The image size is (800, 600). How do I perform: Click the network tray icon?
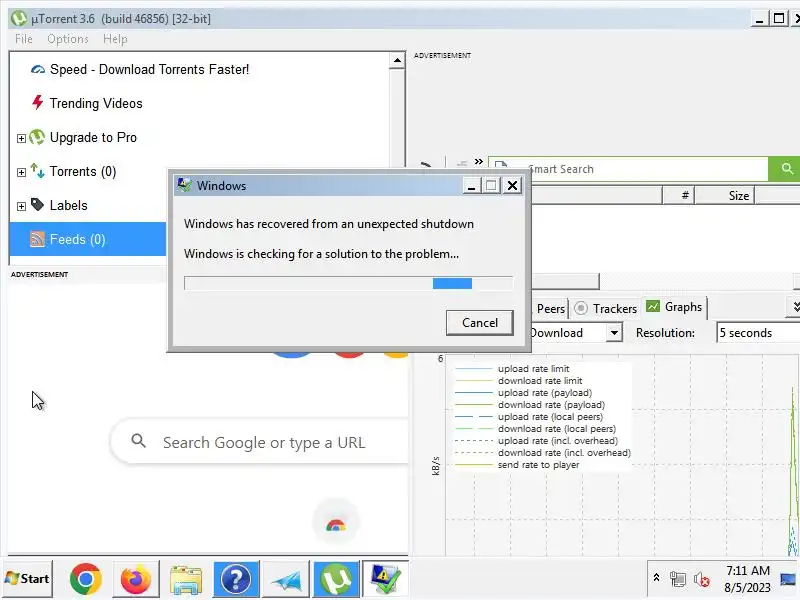click(678, 579)
